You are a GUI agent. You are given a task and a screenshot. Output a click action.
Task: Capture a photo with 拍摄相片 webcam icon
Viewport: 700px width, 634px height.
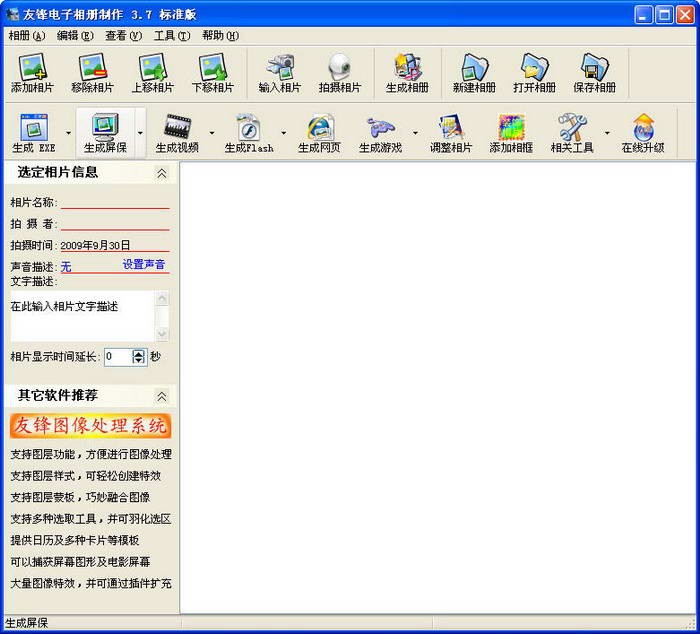point(340,74)
